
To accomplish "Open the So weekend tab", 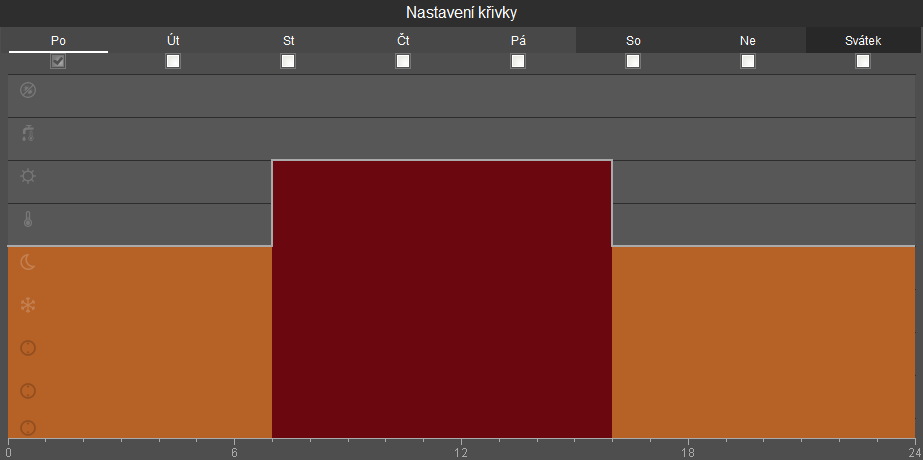I will pyautogui.click(x=633, y=41).
